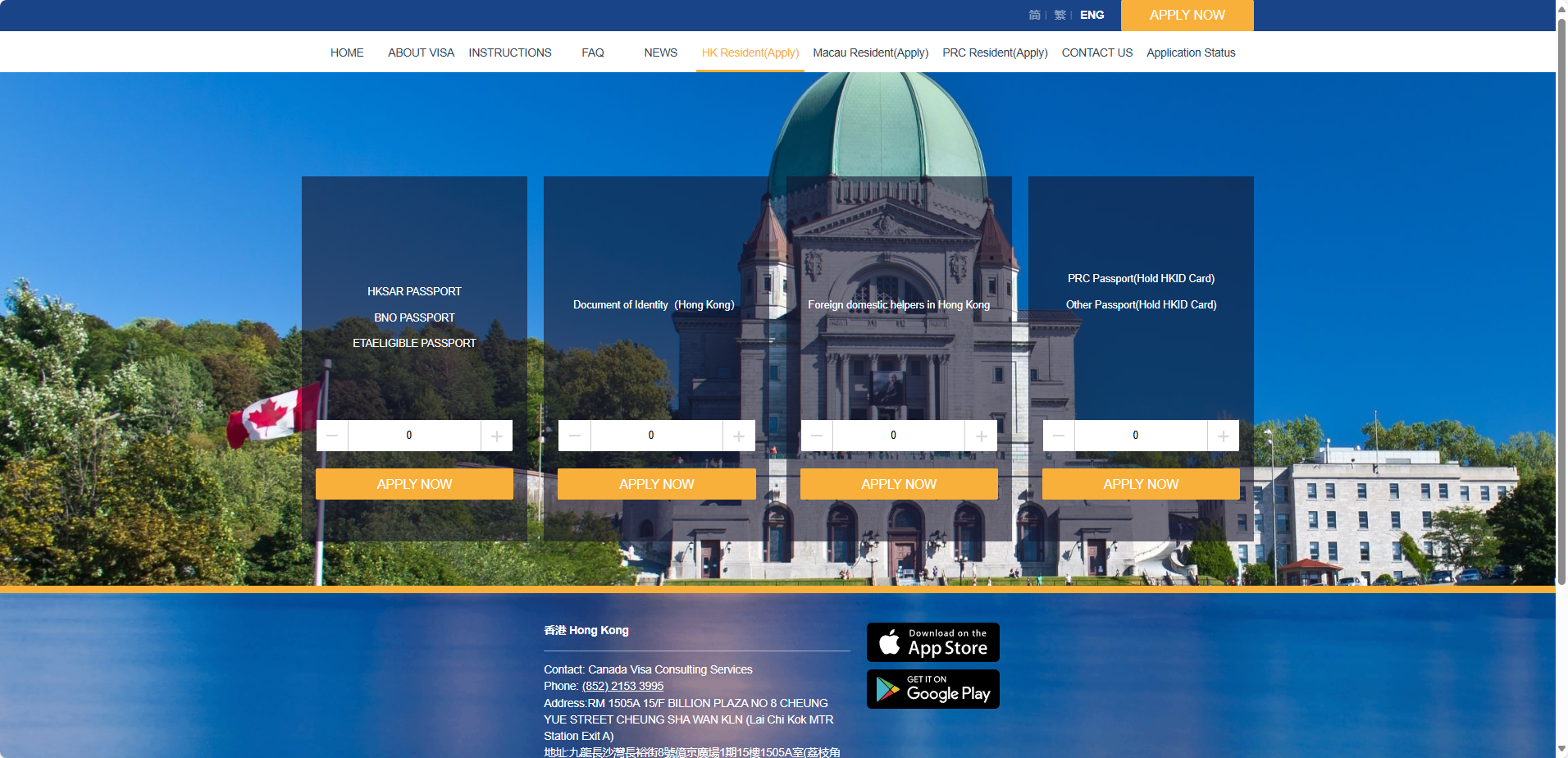Click APPLY NOW in the top header

pyautogui.click(x=1187, y=15)
